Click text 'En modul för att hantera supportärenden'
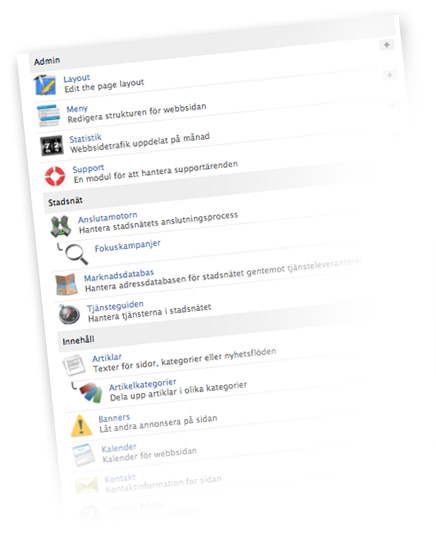The width and height of the screenshot is (436, 535). (x=156, y=172)
